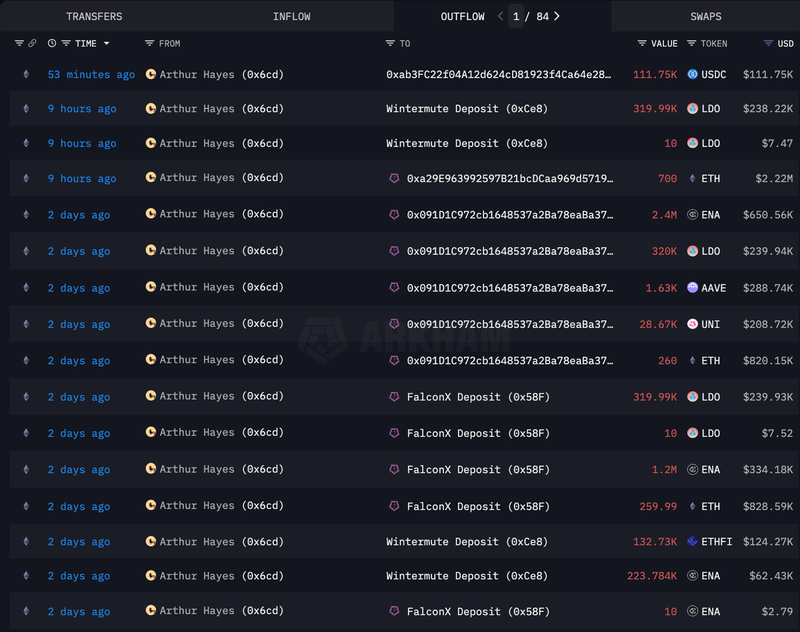Viewport: 800px width, 632px height.
Task: Open the TIME column sort dropdown arrow
Action: tap(107, 44)
